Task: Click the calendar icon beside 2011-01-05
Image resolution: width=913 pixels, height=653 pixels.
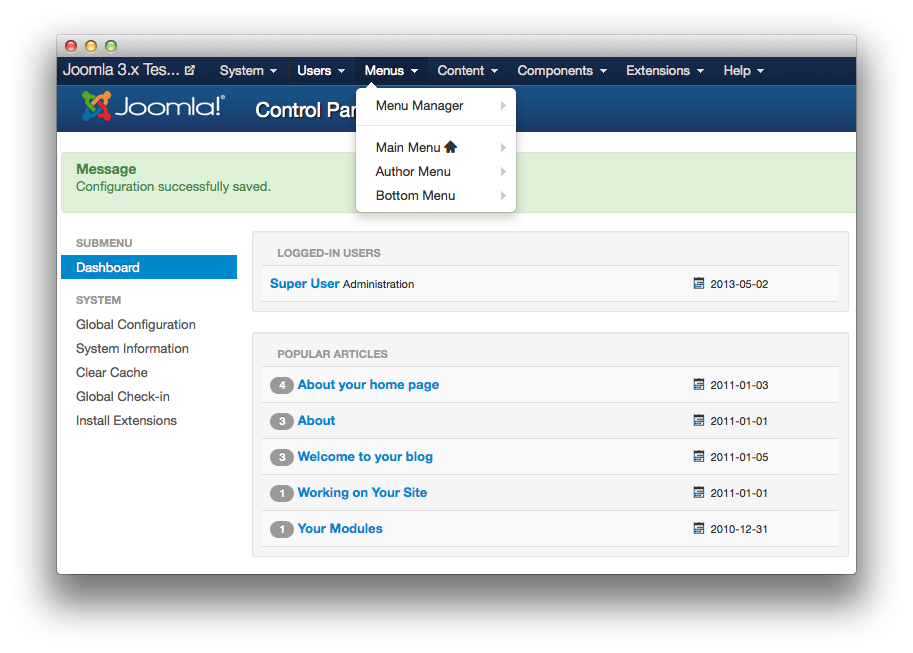Action: [699, 457]
